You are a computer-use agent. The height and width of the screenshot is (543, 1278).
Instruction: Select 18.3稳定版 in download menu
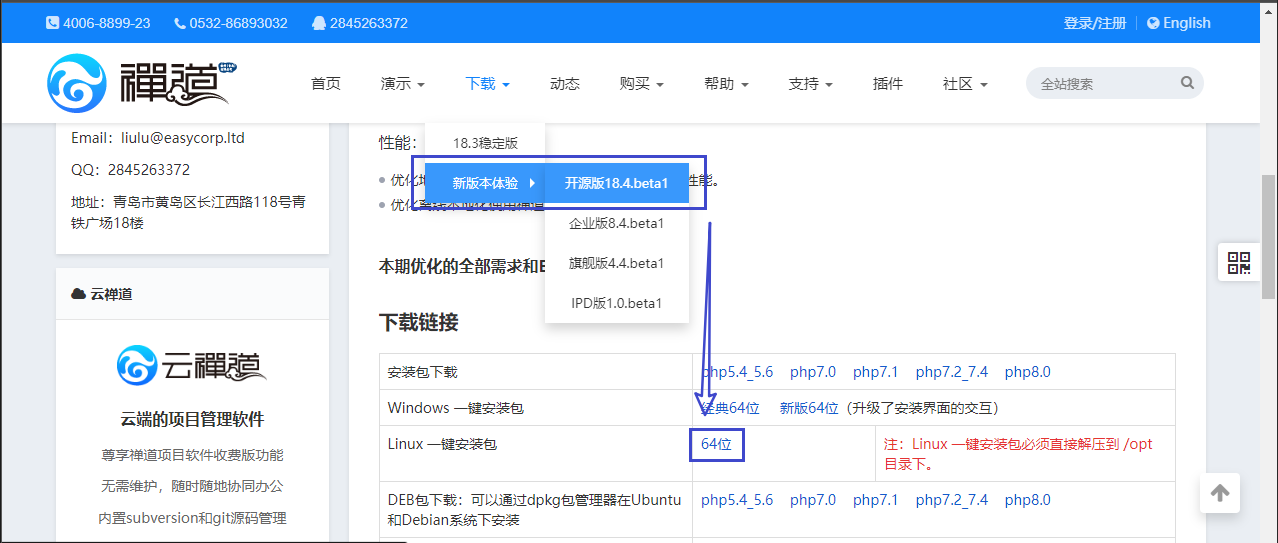pos(485,143)
